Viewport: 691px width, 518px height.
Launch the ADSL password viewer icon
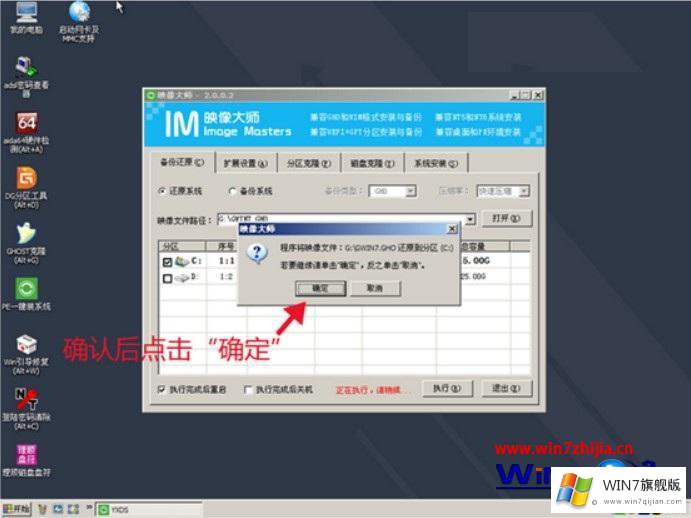tap(26, 76)
